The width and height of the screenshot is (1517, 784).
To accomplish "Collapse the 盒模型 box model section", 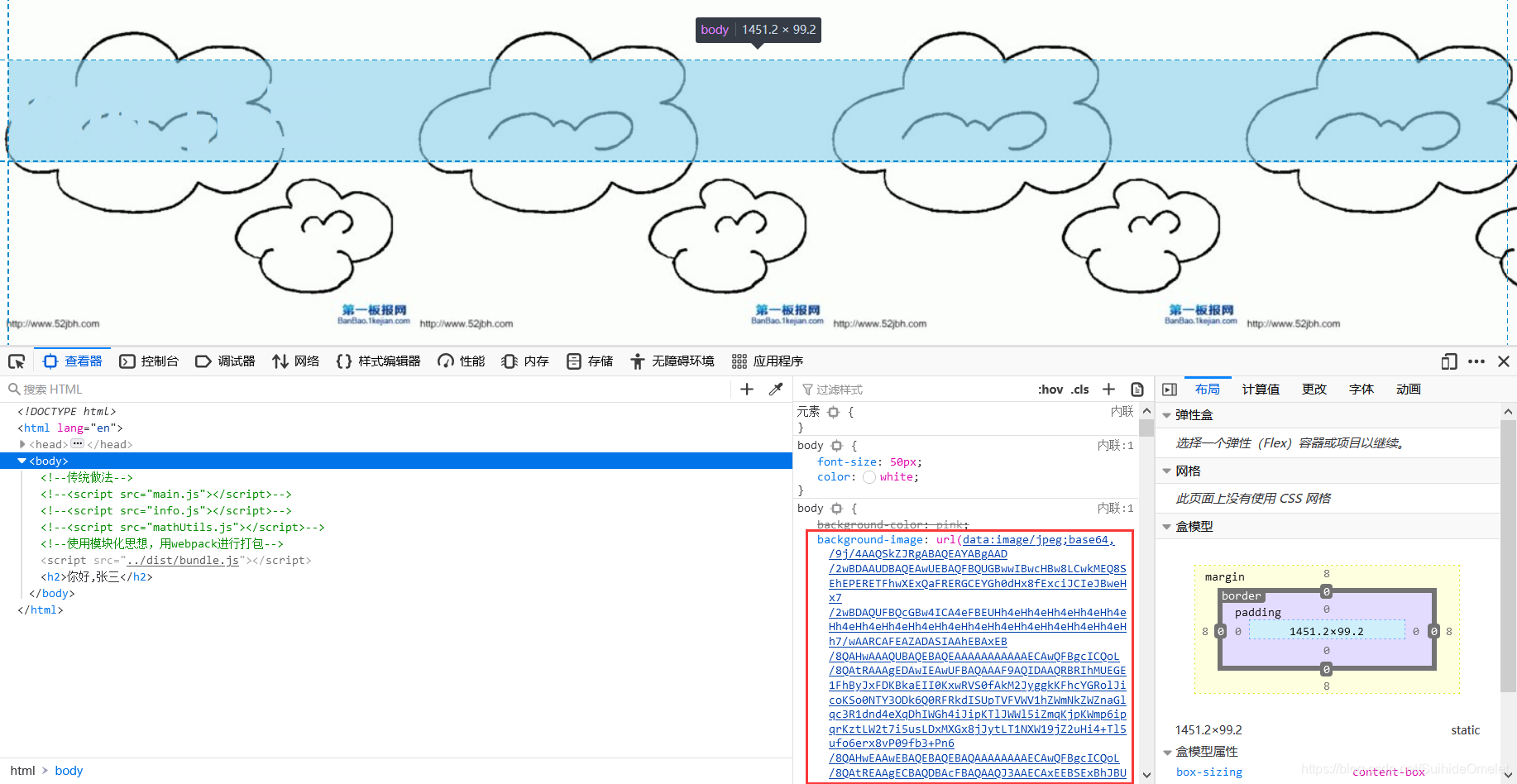I will [1167, 527].
